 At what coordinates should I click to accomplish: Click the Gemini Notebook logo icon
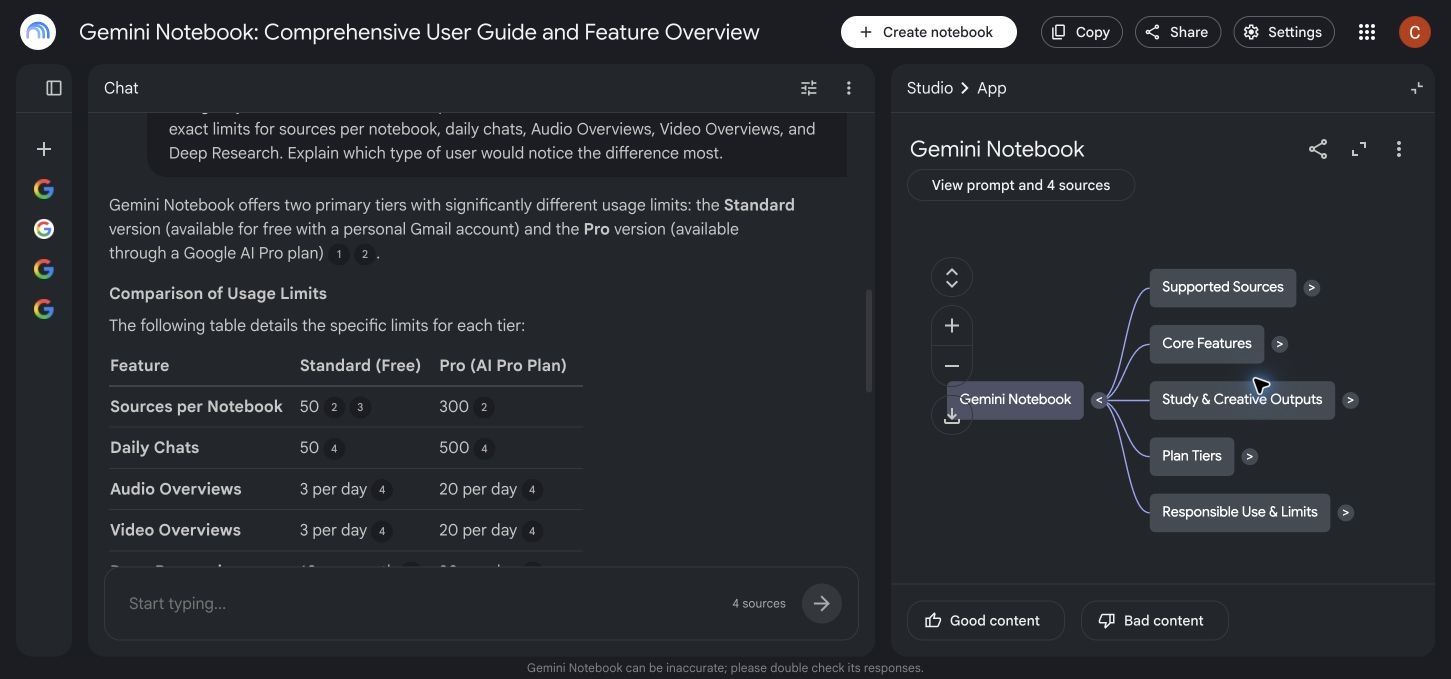(38, 32)
